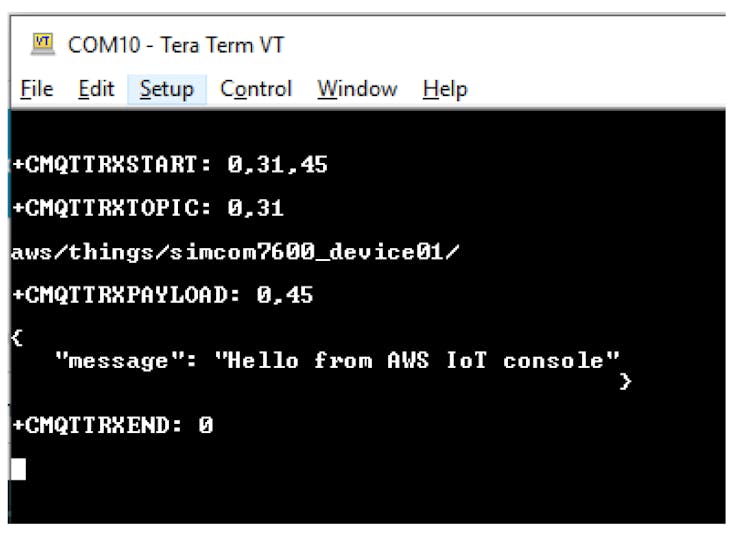Click the opening curly brace of payload
Image resolution: width=740 pixels, height=534 pixels.
(17, 337)
